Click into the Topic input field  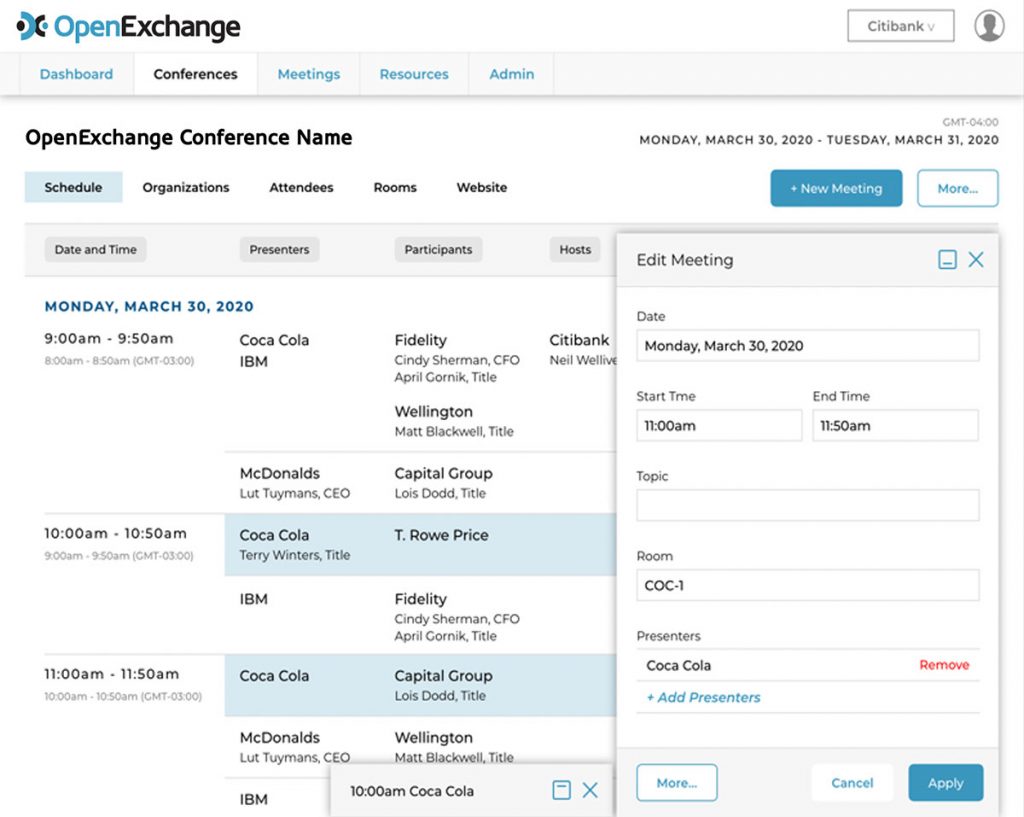click(x=807, y=505)
